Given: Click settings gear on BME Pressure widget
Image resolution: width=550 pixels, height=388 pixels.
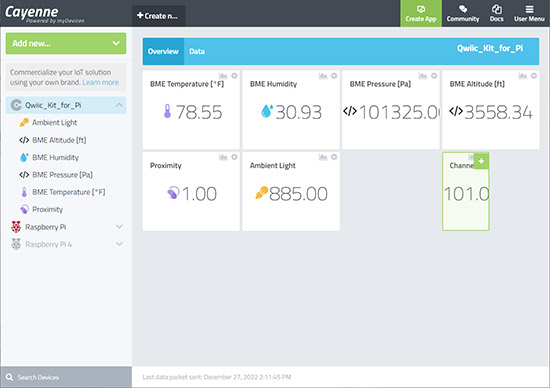Looking at the screenshot, I should [x=434, y=75].
